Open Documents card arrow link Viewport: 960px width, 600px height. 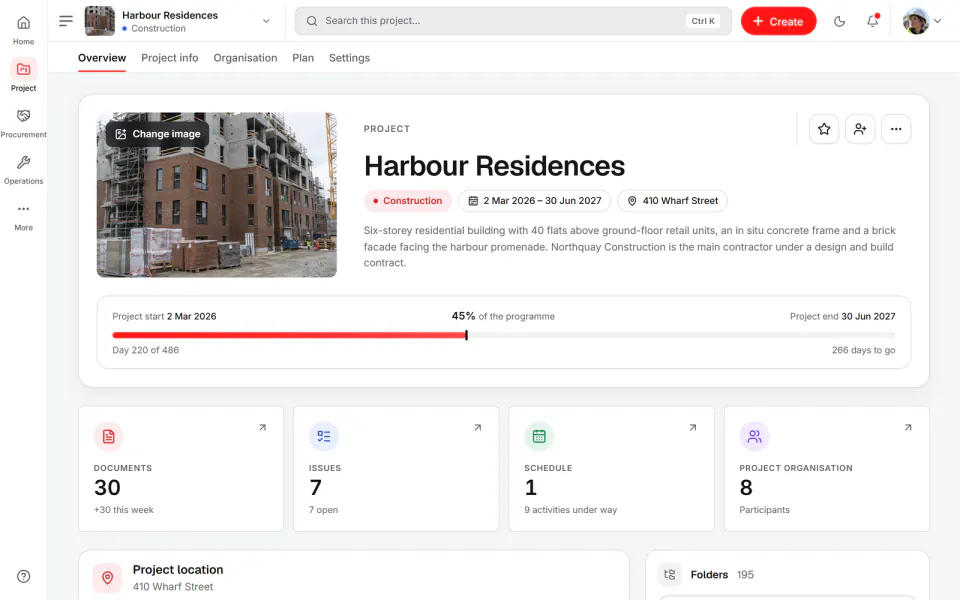tap(262, 427)
